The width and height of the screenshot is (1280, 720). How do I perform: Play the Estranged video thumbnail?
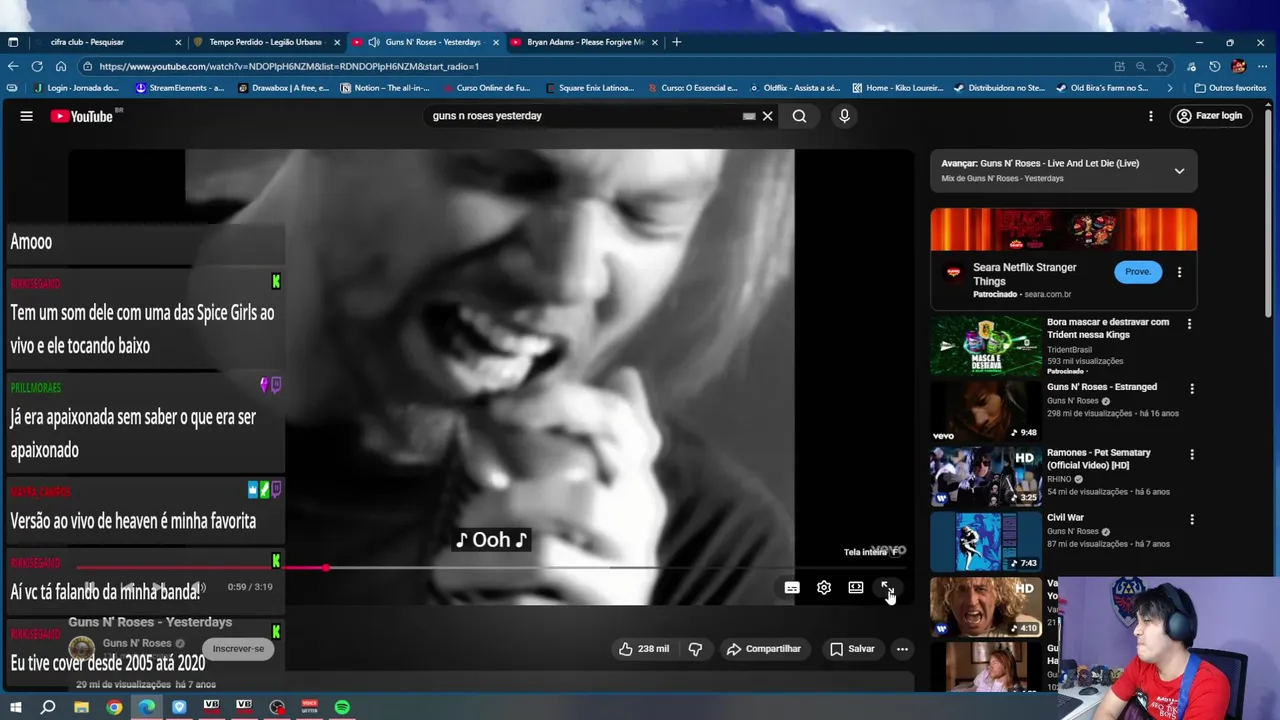point(986,411)
